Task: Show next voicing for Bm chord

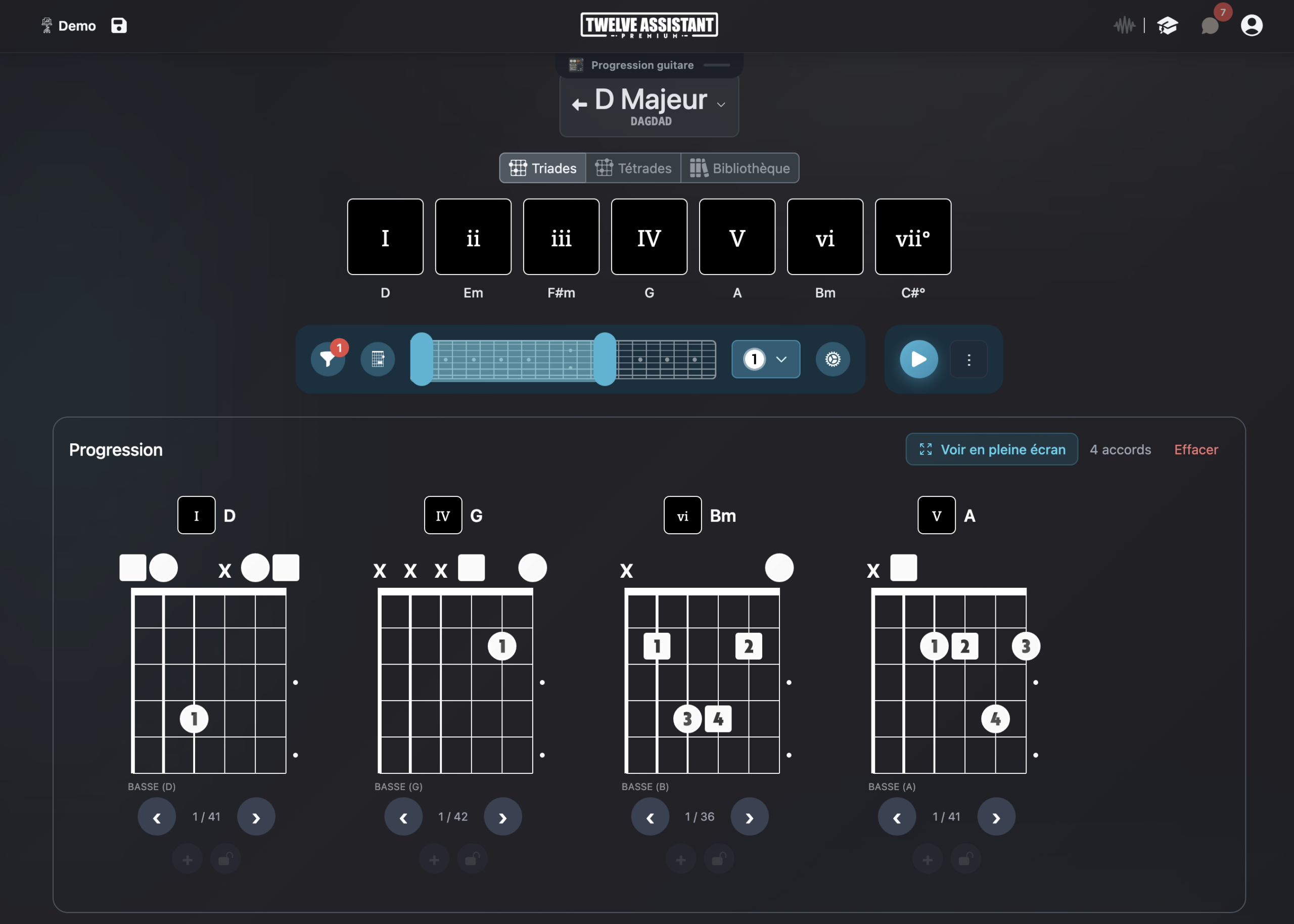Action: click(750, 817)
